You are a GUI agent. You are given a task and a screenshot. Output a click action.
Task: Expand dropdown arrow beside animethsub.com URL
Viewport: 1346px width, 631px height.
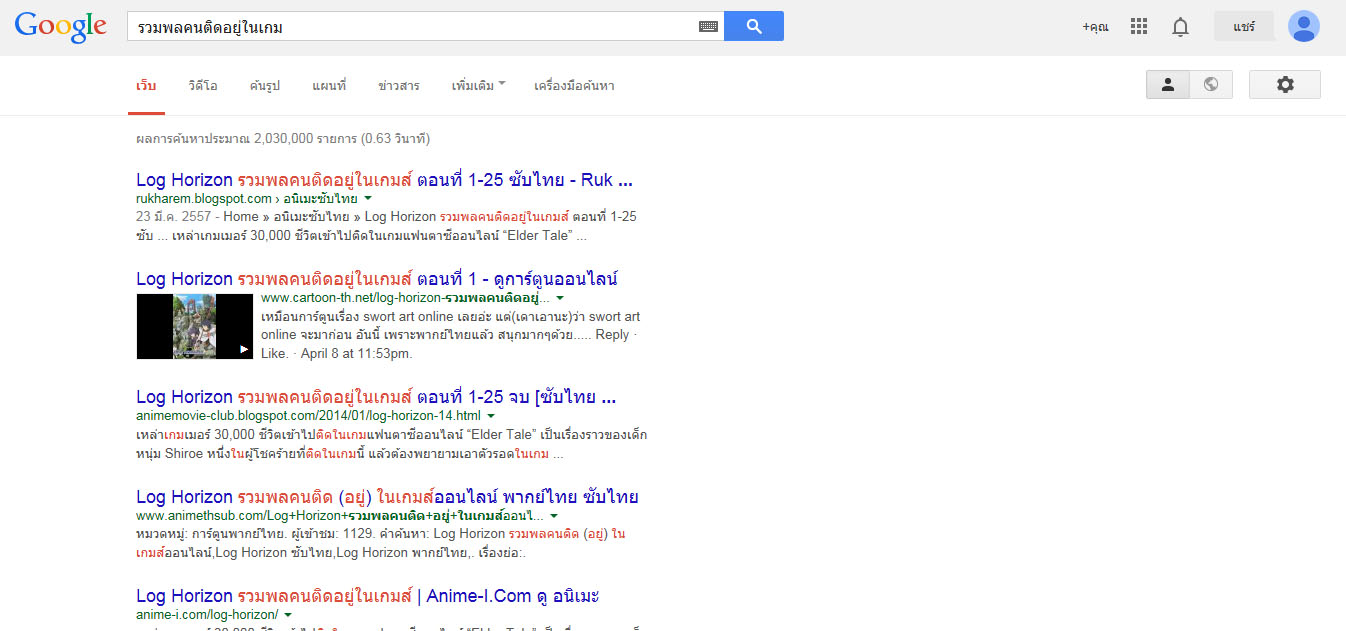(554, 516)
